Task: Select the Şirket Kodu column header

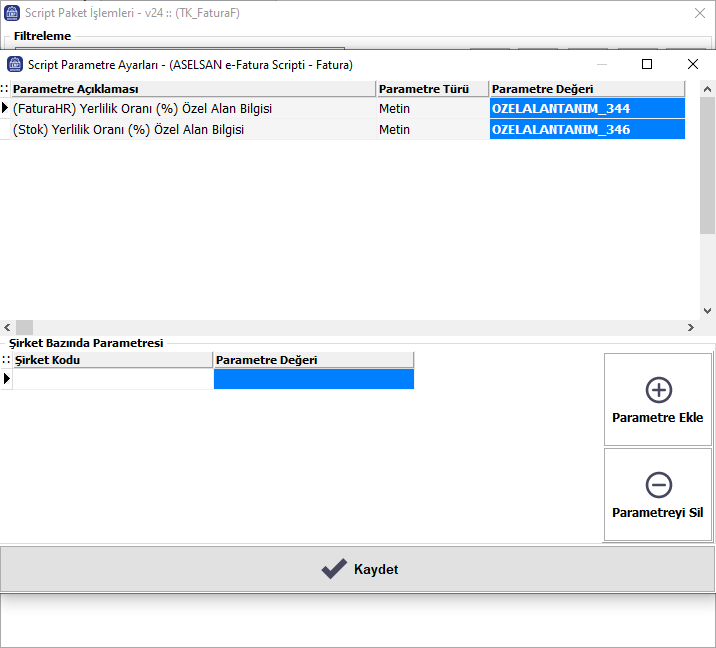Action: coord(110,360)
